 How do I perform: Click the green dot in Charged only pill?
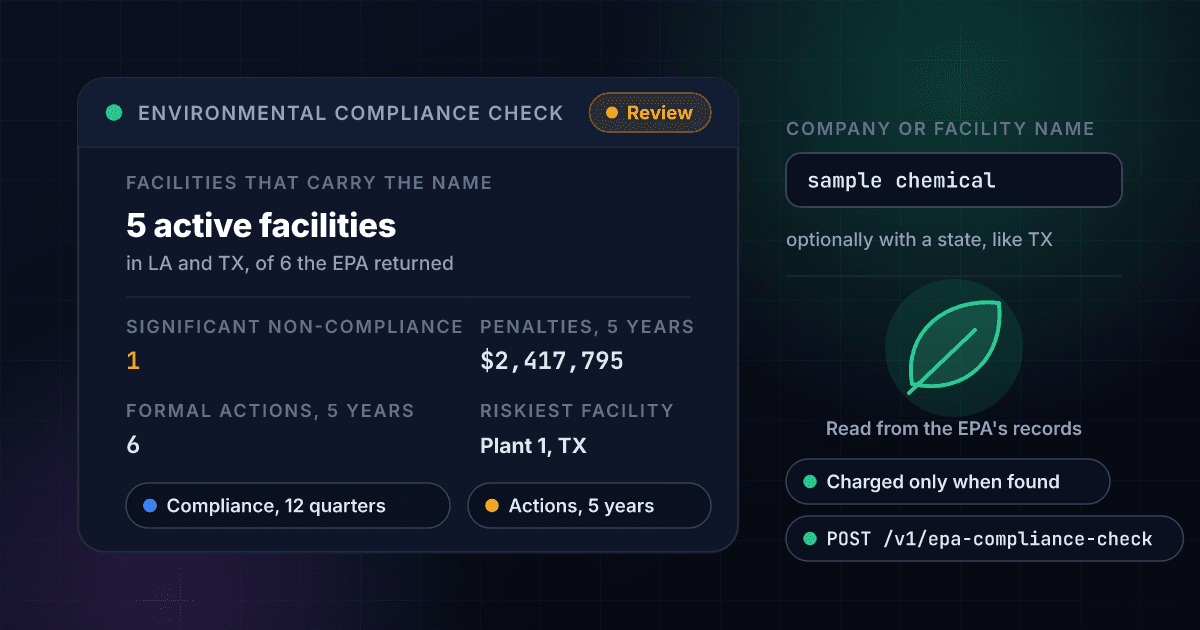pyautogui.click(x=810, y=482)
